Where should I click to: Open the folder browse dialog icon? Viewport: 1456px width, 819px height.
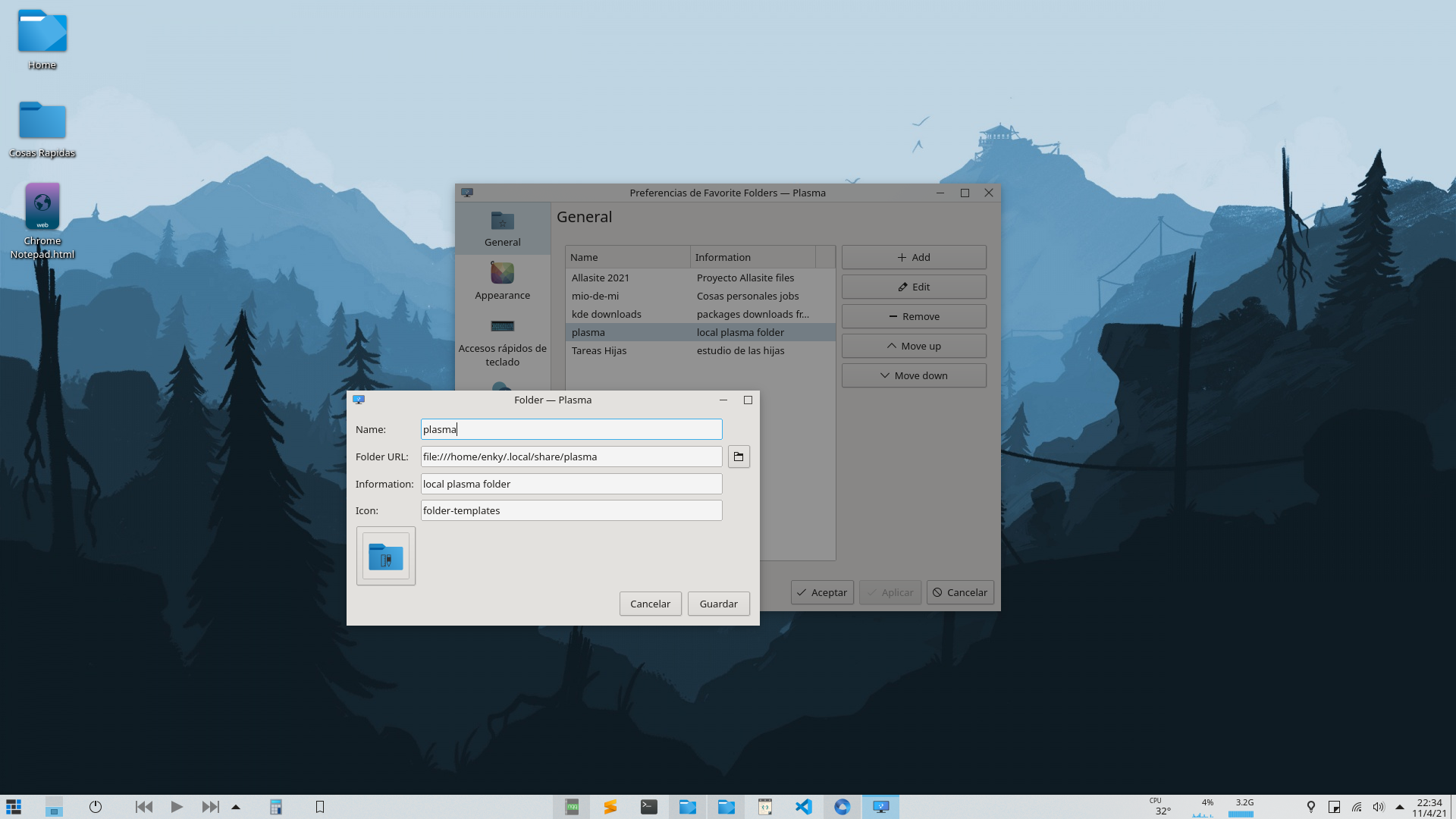[739, 457]
